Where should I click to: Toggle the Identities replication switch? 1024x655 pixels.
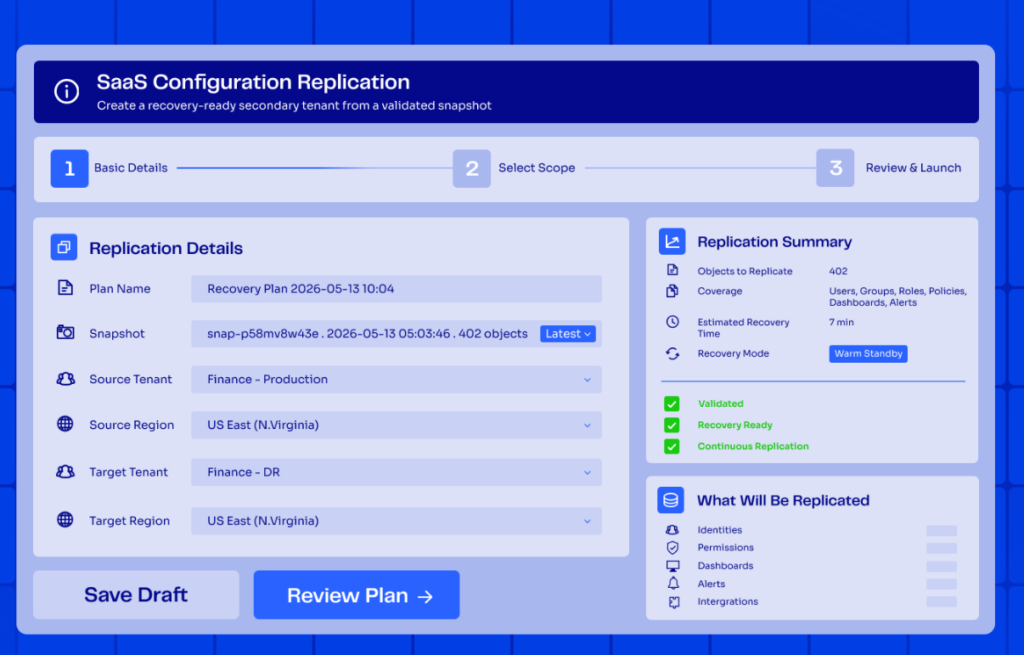coord(942,530)
